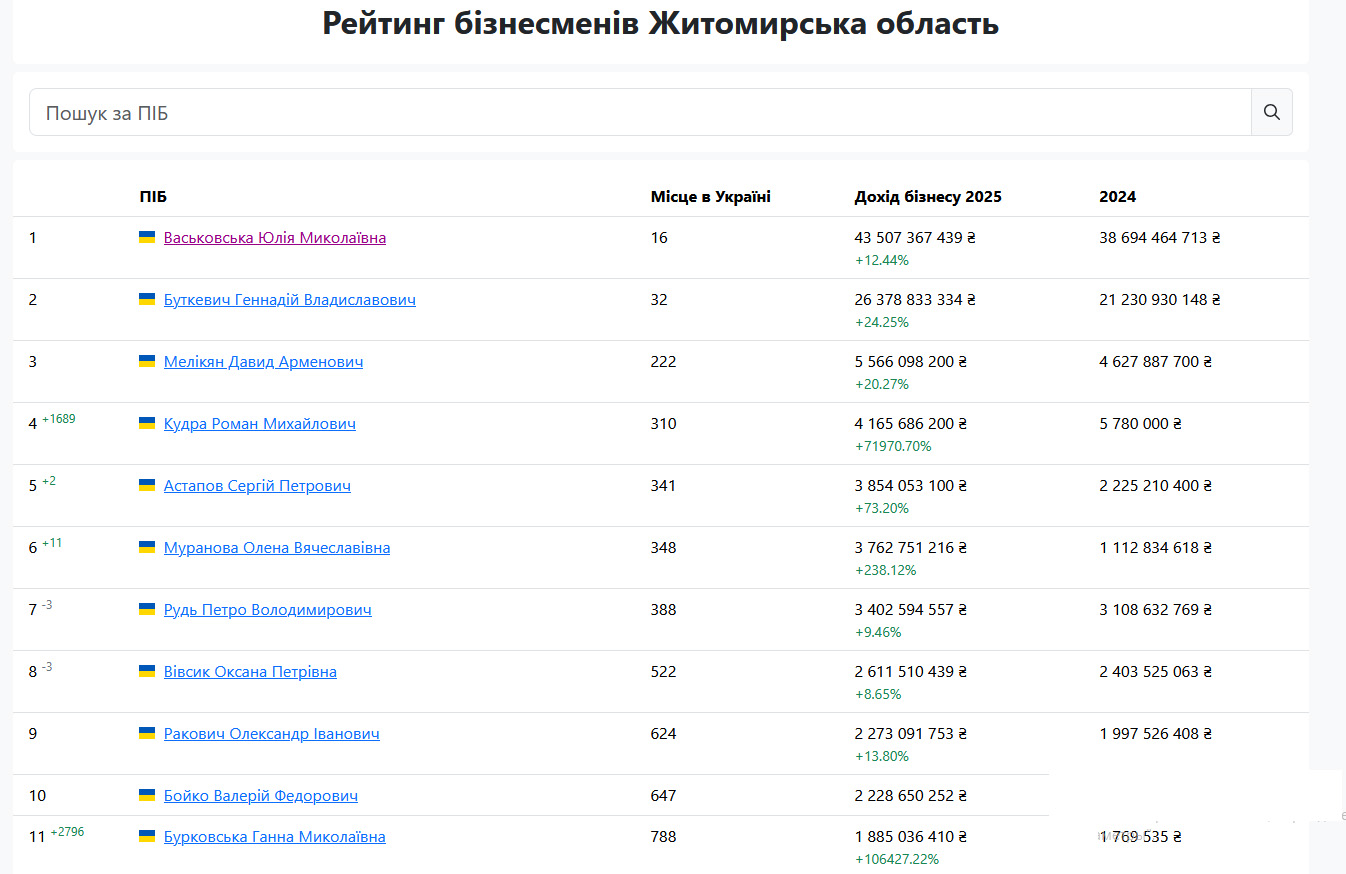
Task: Click Ukraine flag beside Буткевич Геннадій
Action: (147, 299)
